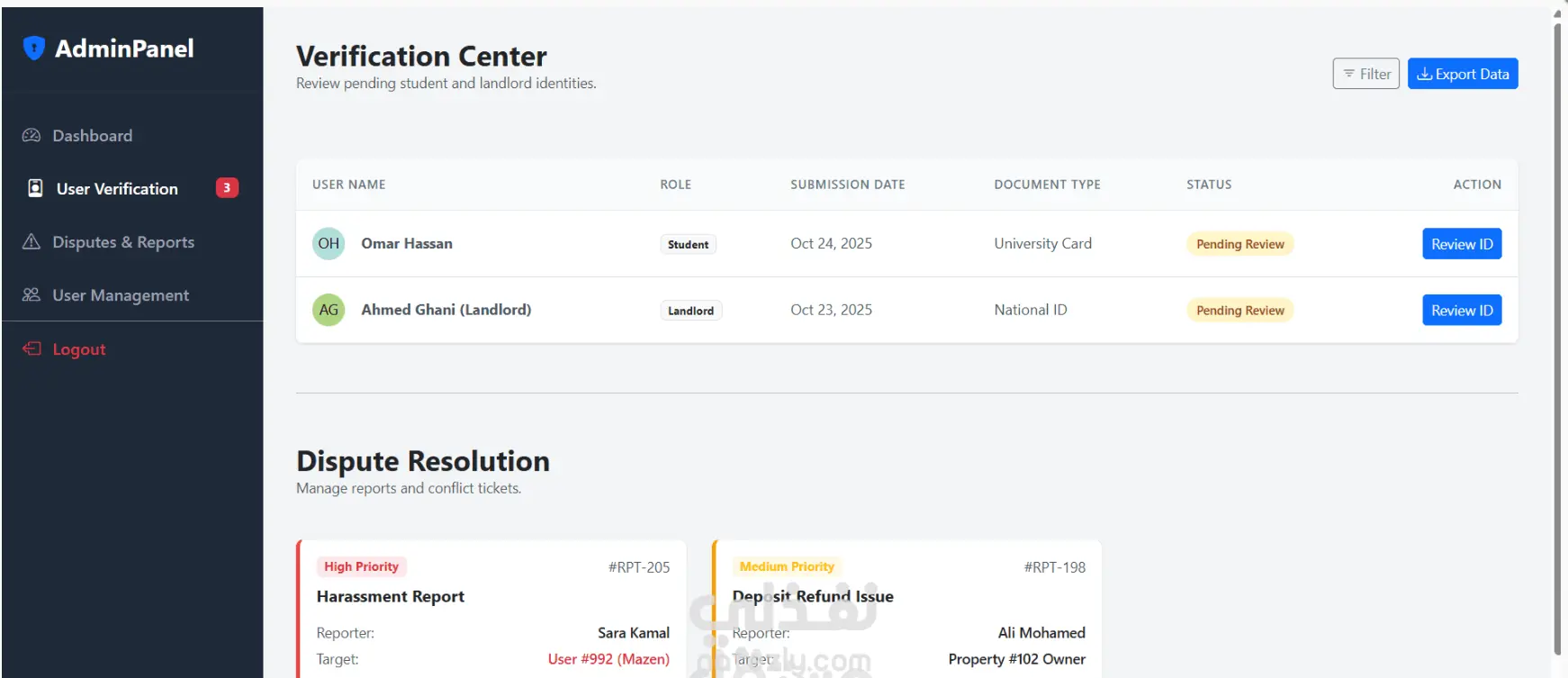Click the Disputes & Reports warning triangle icon
Viewport: 1568px width, 678px height.
coord(32,241)
